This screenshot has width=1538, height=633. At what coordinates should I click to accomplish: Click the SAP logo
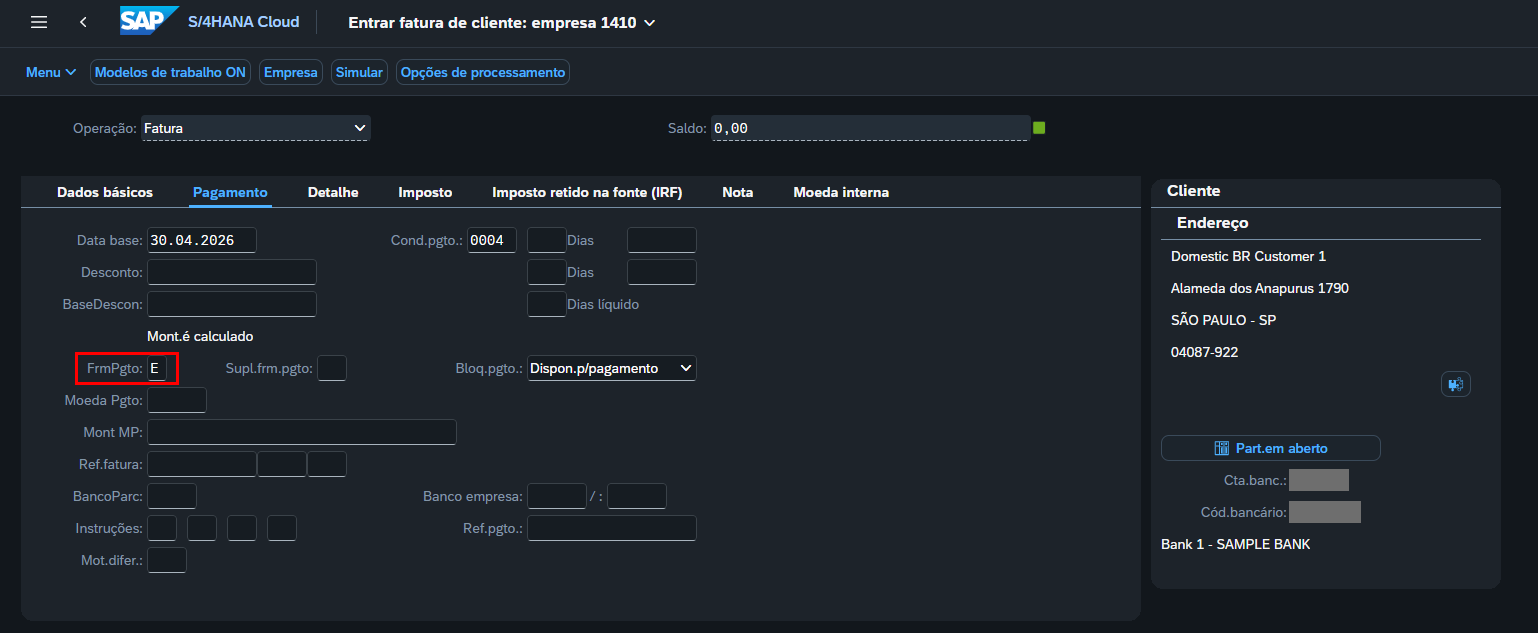[x=149, y=22]
